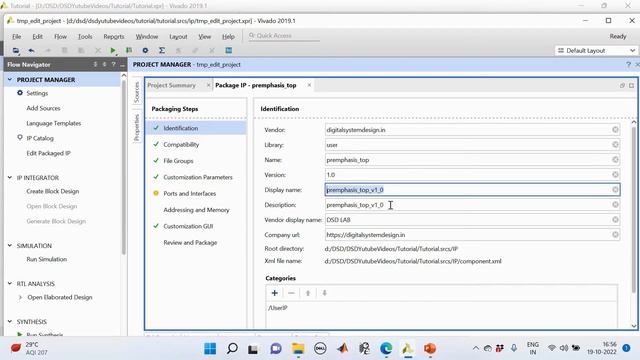The image size is (640, 360).
Task: Click the green Run play icon
Action: pos(113,51)
